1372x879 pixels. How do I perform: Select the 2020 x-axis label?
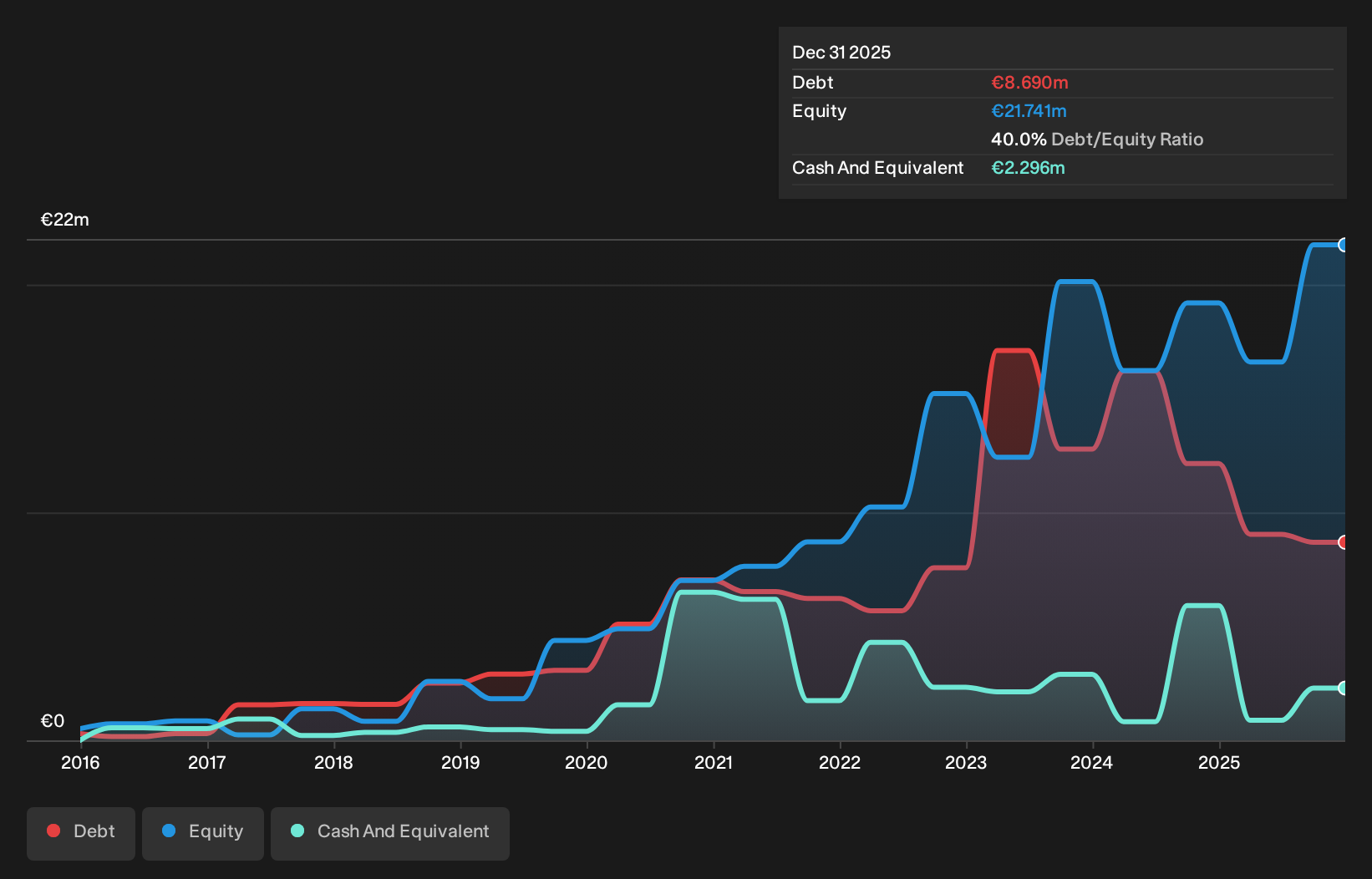587,763
